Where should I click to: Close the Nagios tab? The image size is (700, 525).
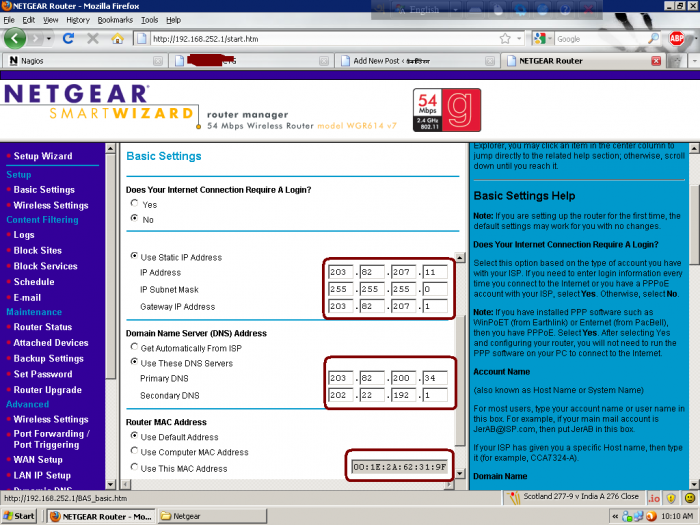(158, 61)
